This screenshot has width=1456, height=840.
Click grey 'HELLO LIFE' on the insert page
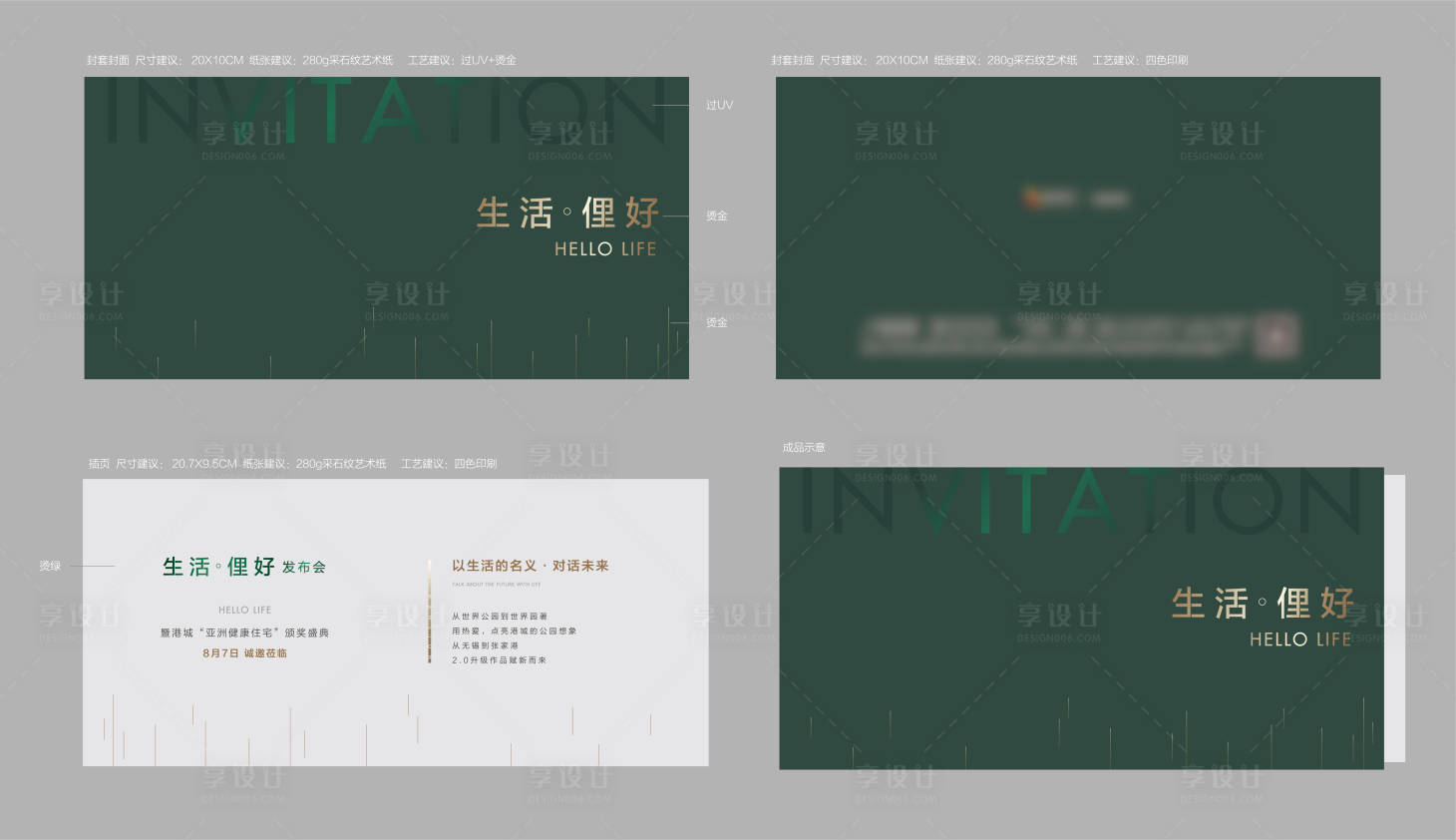(244, 610)
